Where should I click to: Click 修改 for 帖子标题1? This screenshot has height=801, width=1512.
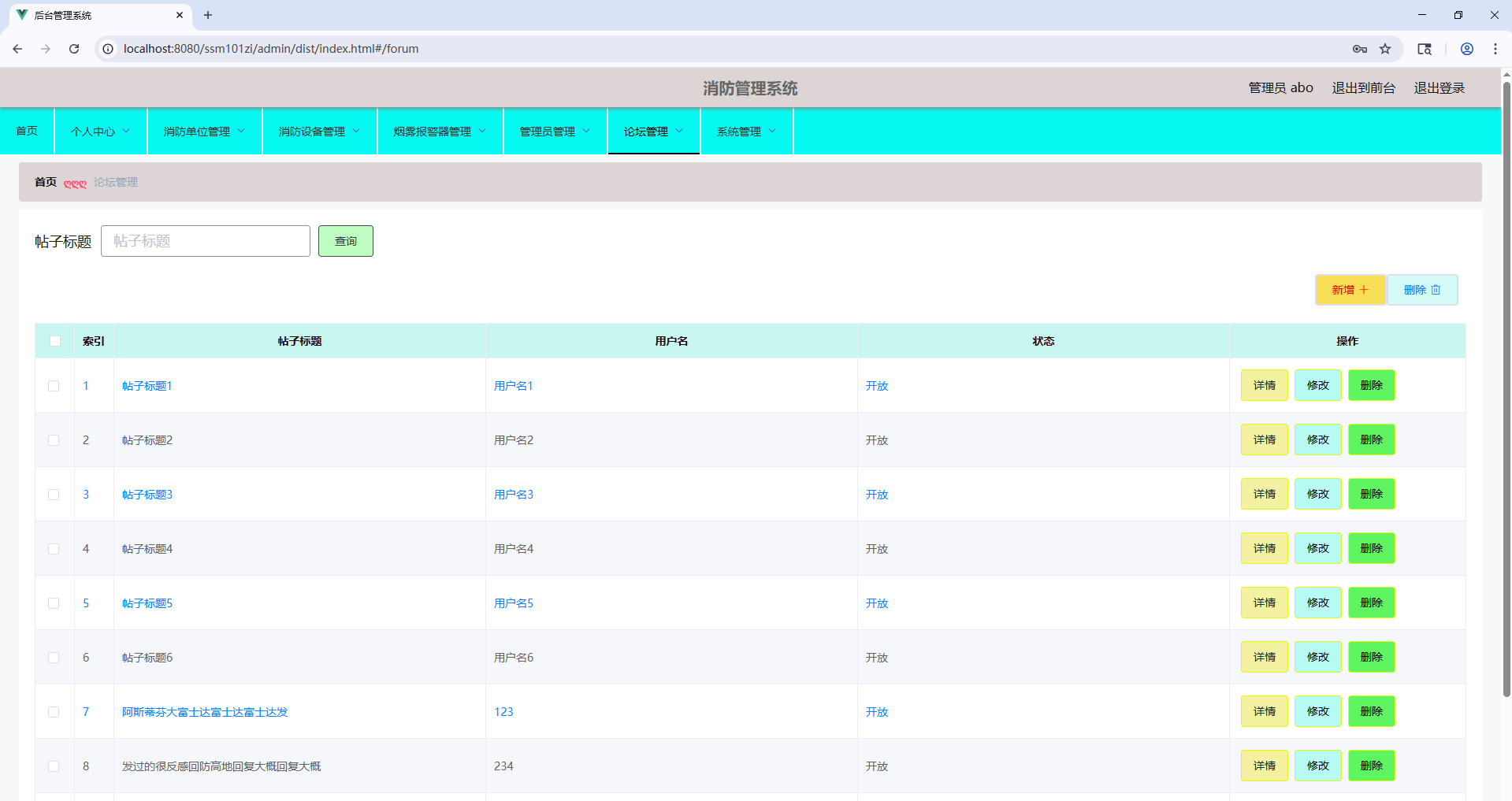click(1318, 385)
